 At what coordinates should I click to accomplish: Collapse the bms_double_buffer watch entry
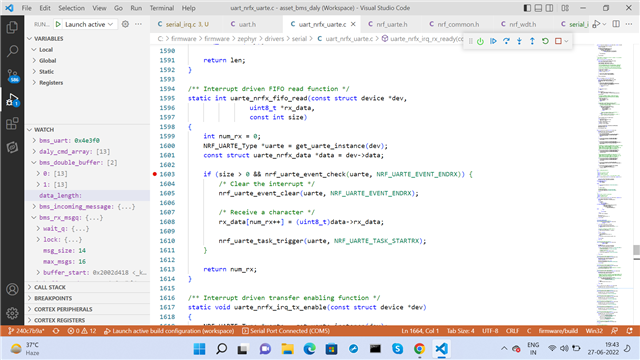(x=34, y=162)
